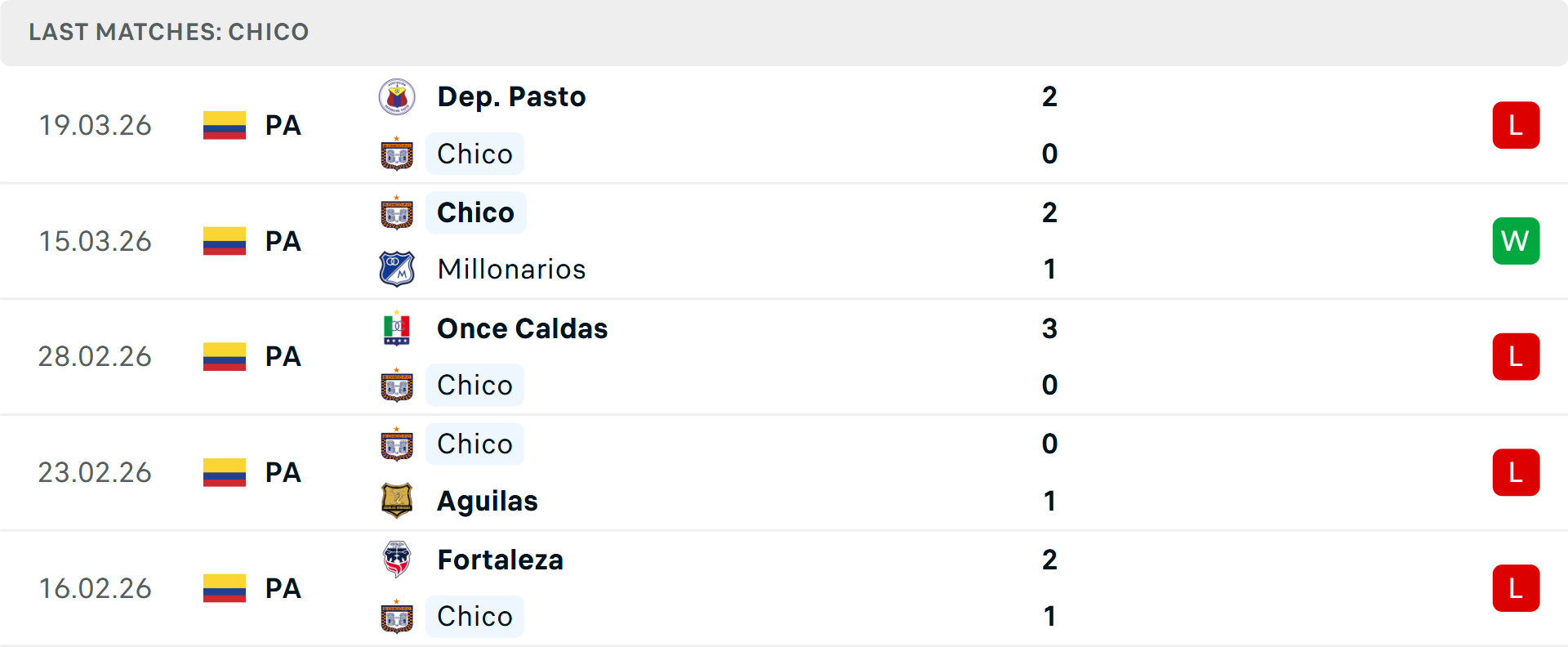This screenshot has height=647, width=1568.
Task: Click the L badge for Dep. Pasto match
Action: point(1516,125)
